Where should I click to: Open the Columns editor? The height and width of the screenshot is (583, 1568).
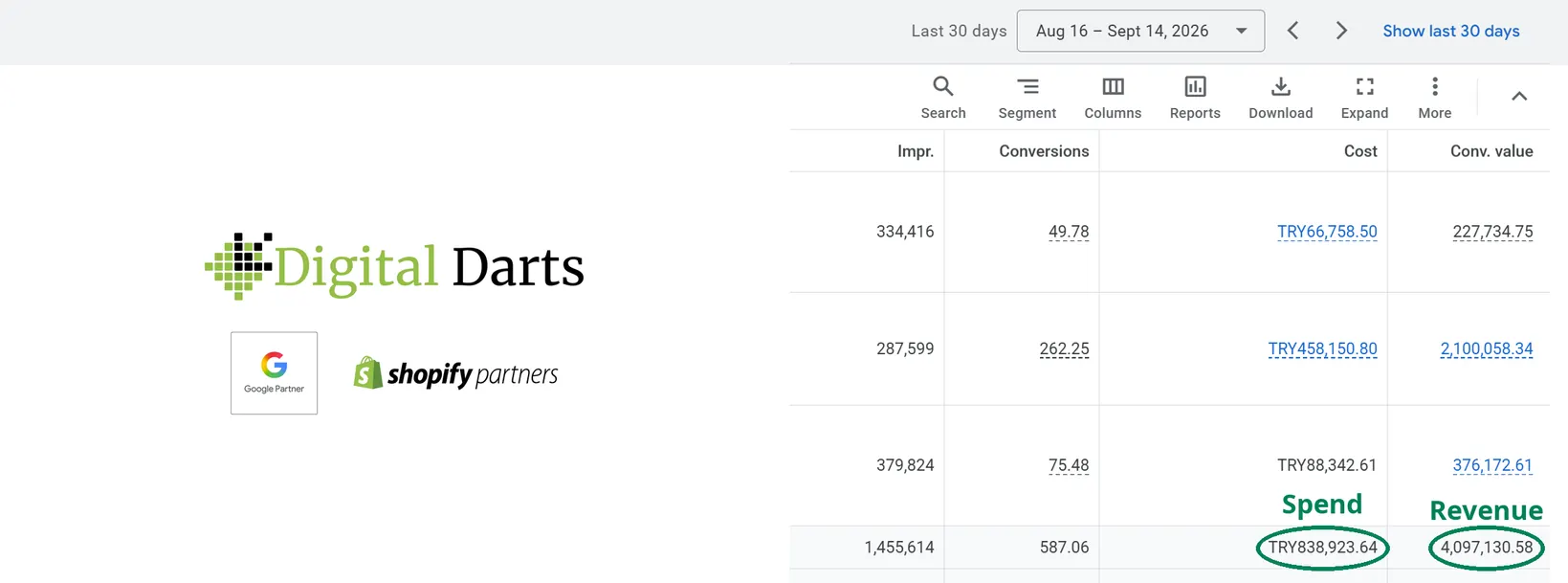tap(1113, 98)
